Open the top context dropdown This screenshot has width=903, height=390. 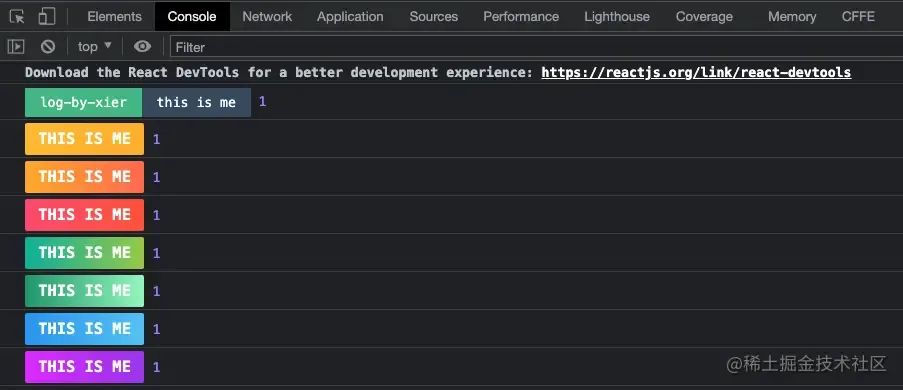click(x=95, y=47)
